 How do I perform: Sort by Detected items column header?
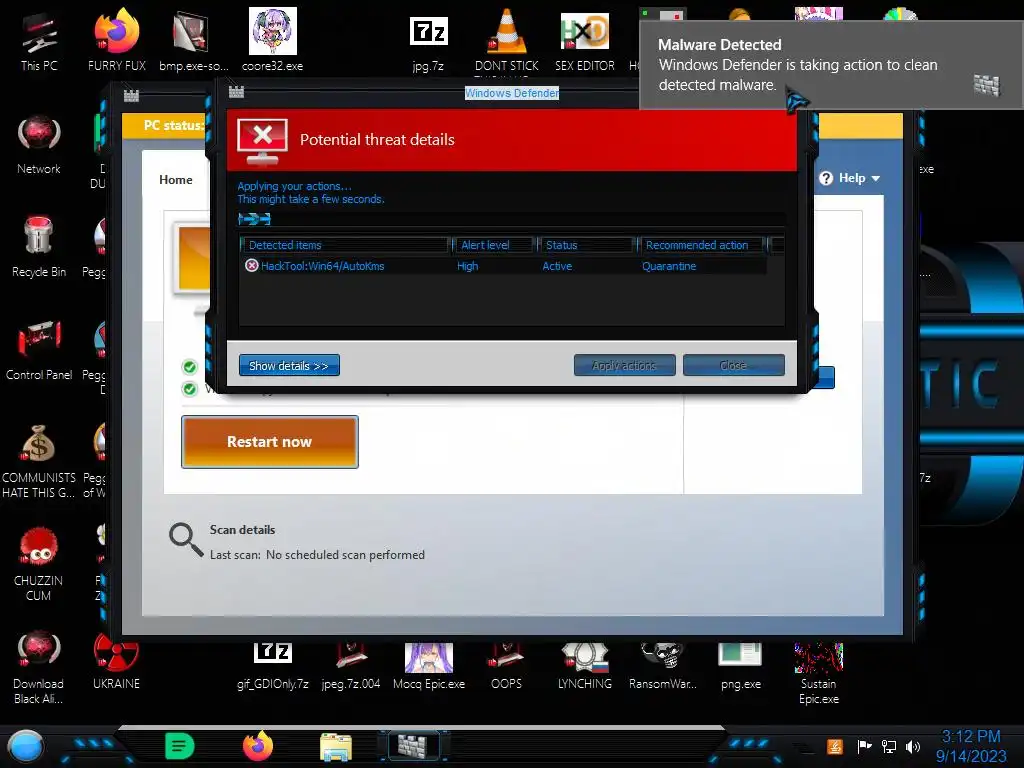pyautogui.click(x=345, y=245)
